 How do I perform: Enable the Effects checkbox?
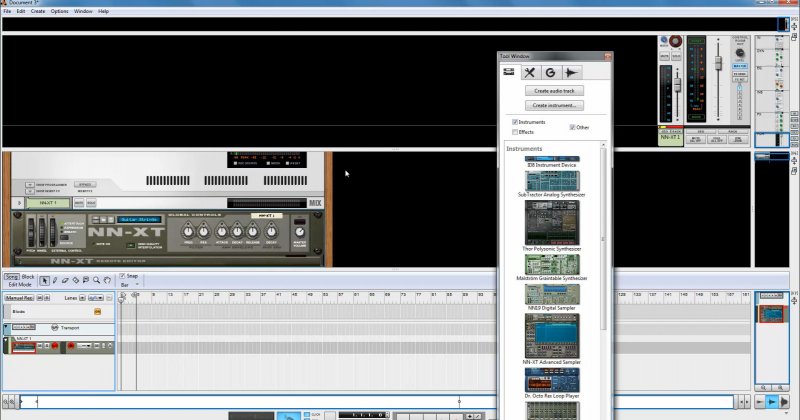[515, 132]
